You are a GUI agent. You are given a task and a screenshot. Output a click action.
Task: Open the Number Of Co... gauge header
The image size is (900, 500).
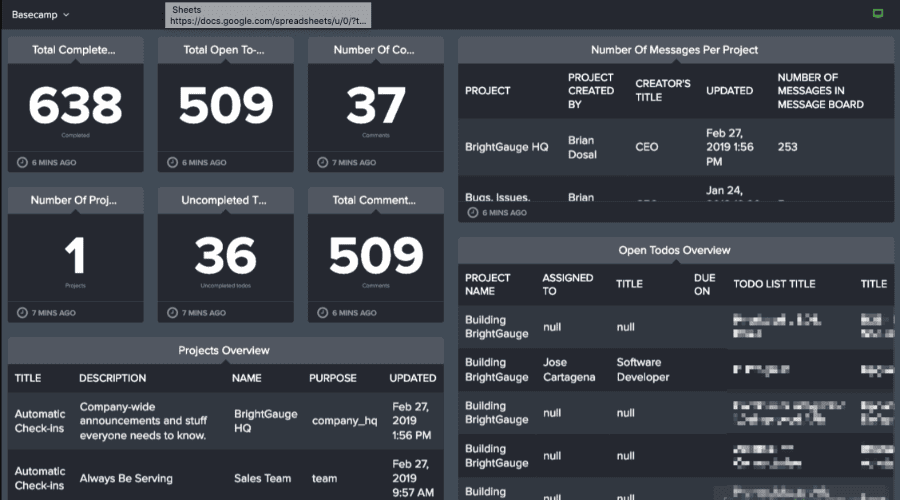point(375,50)
